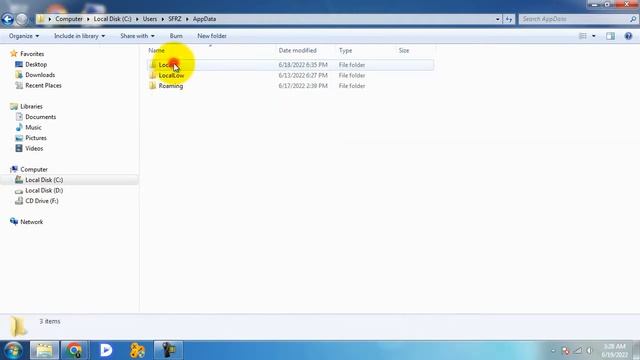Change your view icon in toolbar
The height and width of the screenshot is (360, 640).
pyautogui.click(x=583, y=36)
